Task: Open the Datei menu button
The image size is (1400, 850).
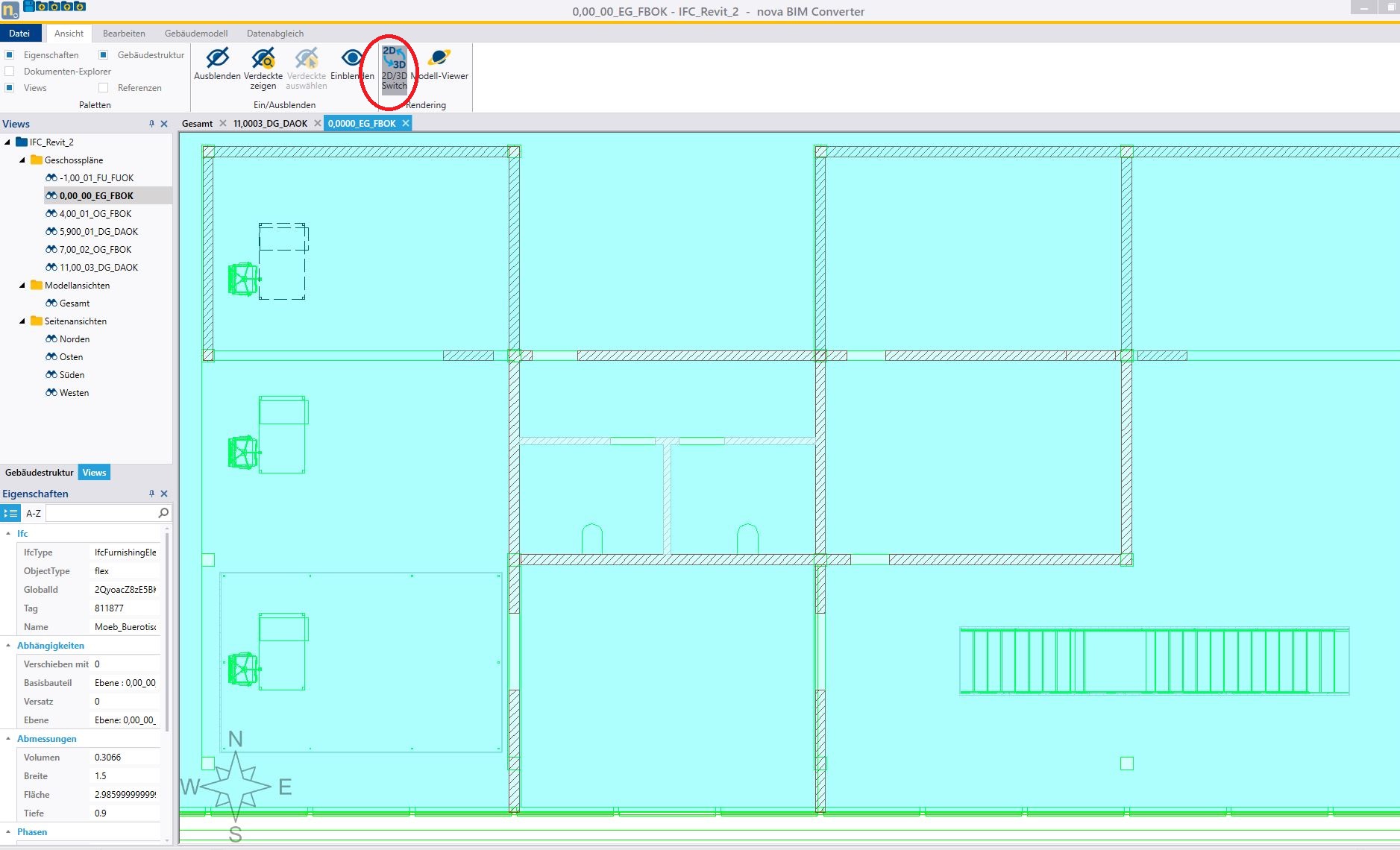Action: pyautogui.click(x=19, y=34)
